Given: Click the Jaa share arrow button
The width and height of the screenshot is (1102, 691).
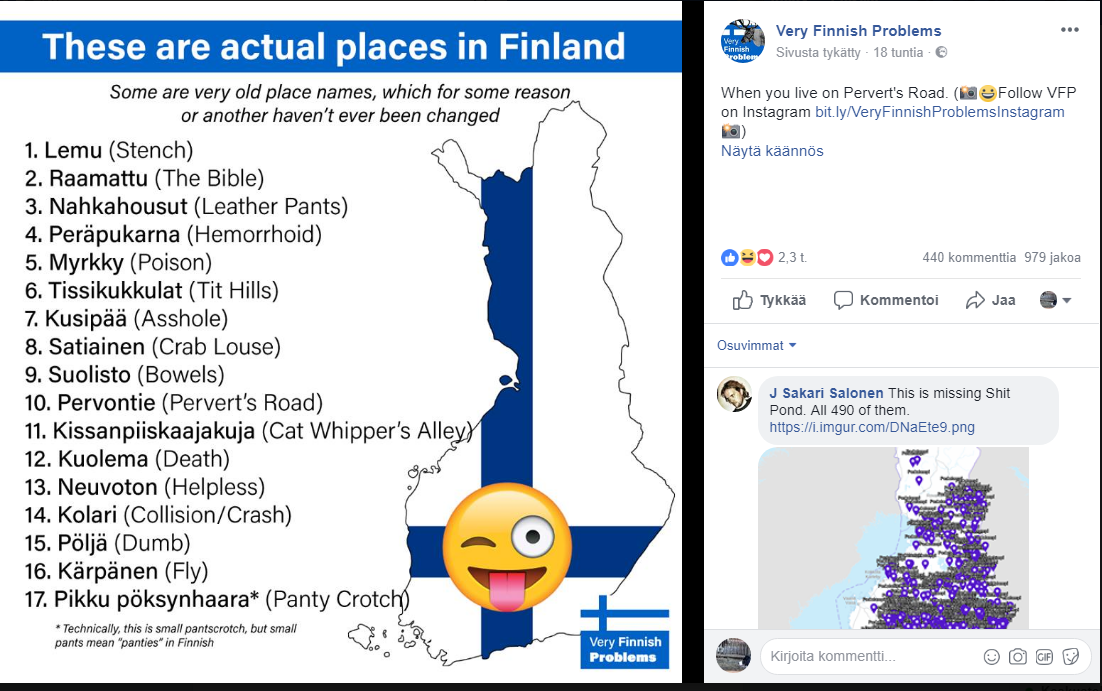Looking at the screenshot, I should pyautogui.click(x=990, y=300).
